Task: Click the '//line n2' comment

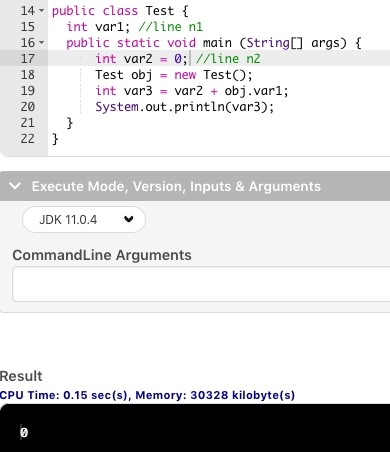Action: tap(228, 59)
